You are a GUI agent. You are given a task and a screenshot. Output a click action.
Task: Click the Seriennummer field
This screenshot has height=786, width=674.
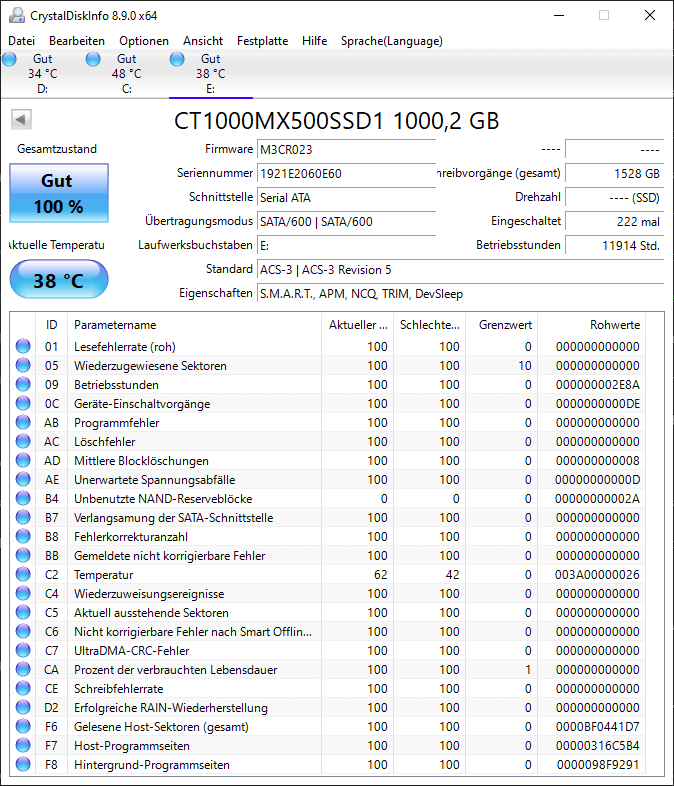pos(346,174)
